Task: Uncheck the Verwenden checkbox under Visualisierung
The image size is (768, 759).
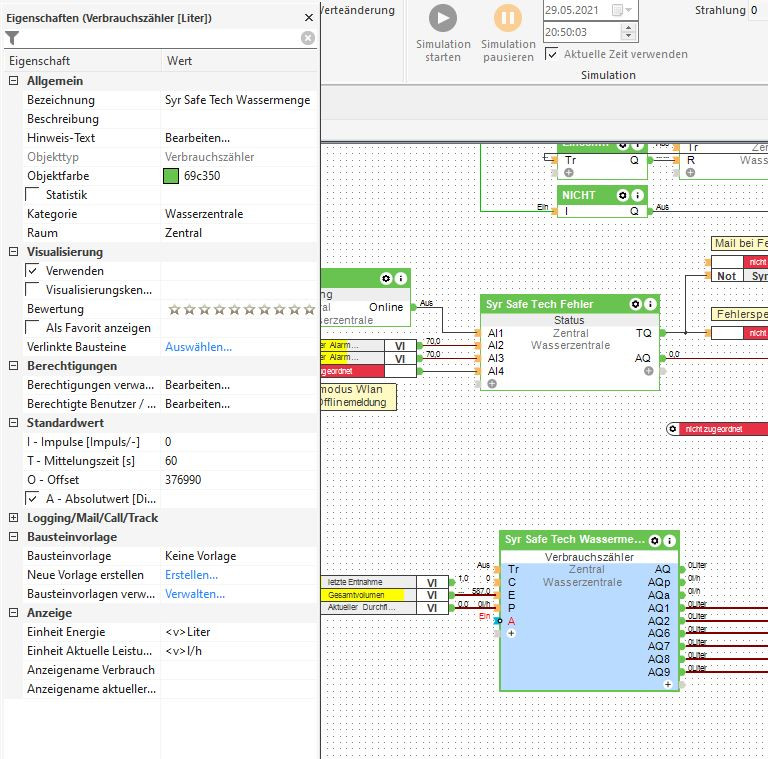Action: click(x=33, y=270)
